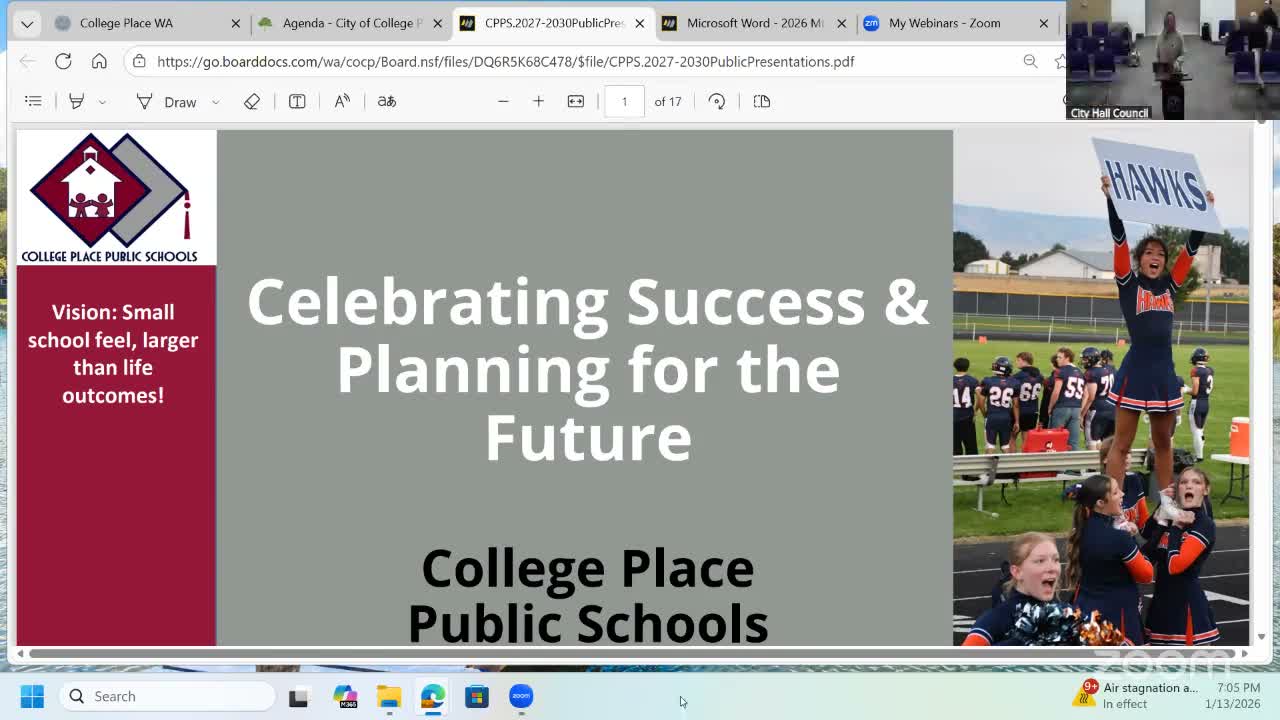This screenshot has height=720, width=1280.
Task: Click the page number input field
Action: pyautogui.click(x=624, y=100)
